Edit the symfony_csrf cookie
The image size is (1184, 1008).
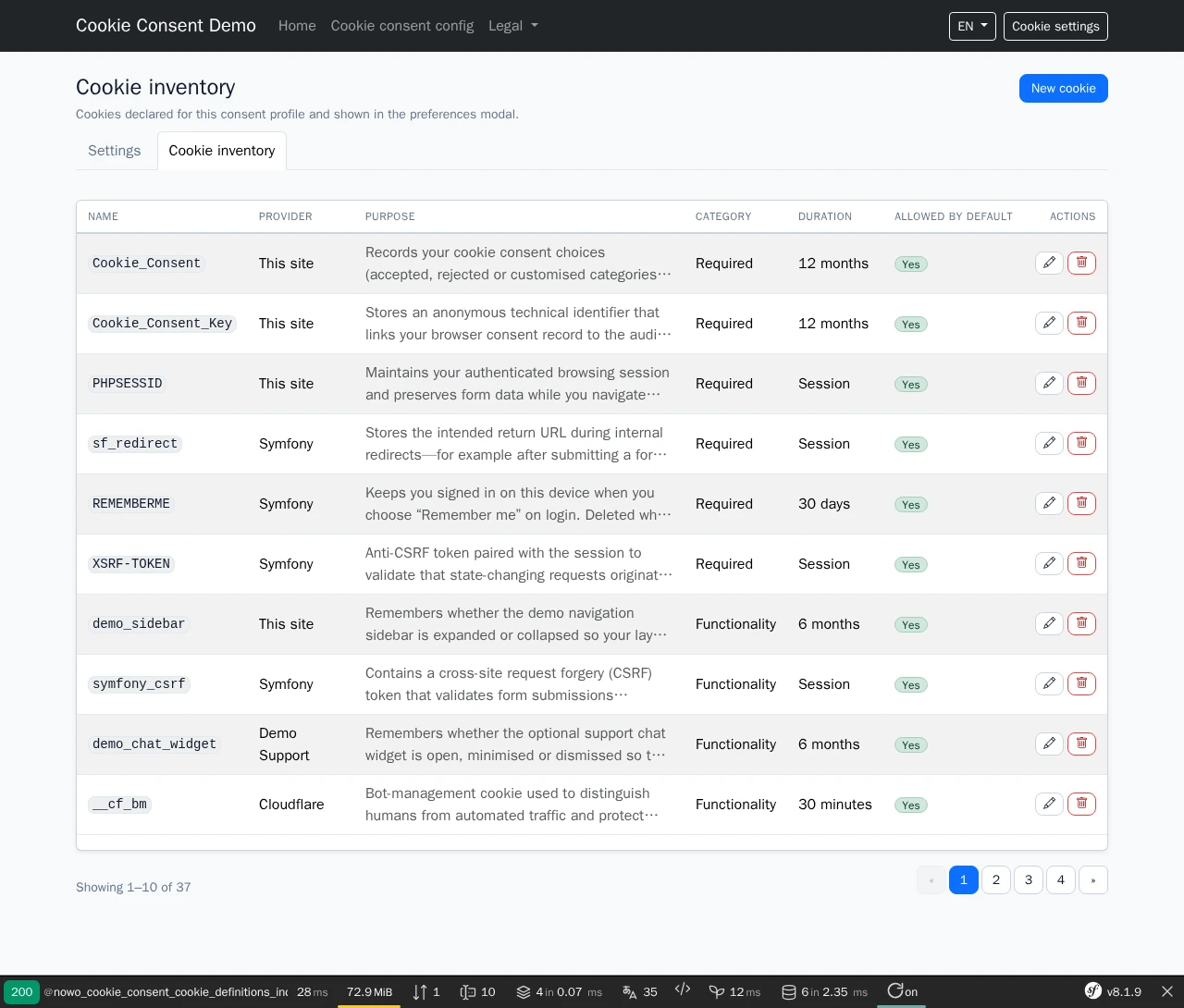[1049, 683]
